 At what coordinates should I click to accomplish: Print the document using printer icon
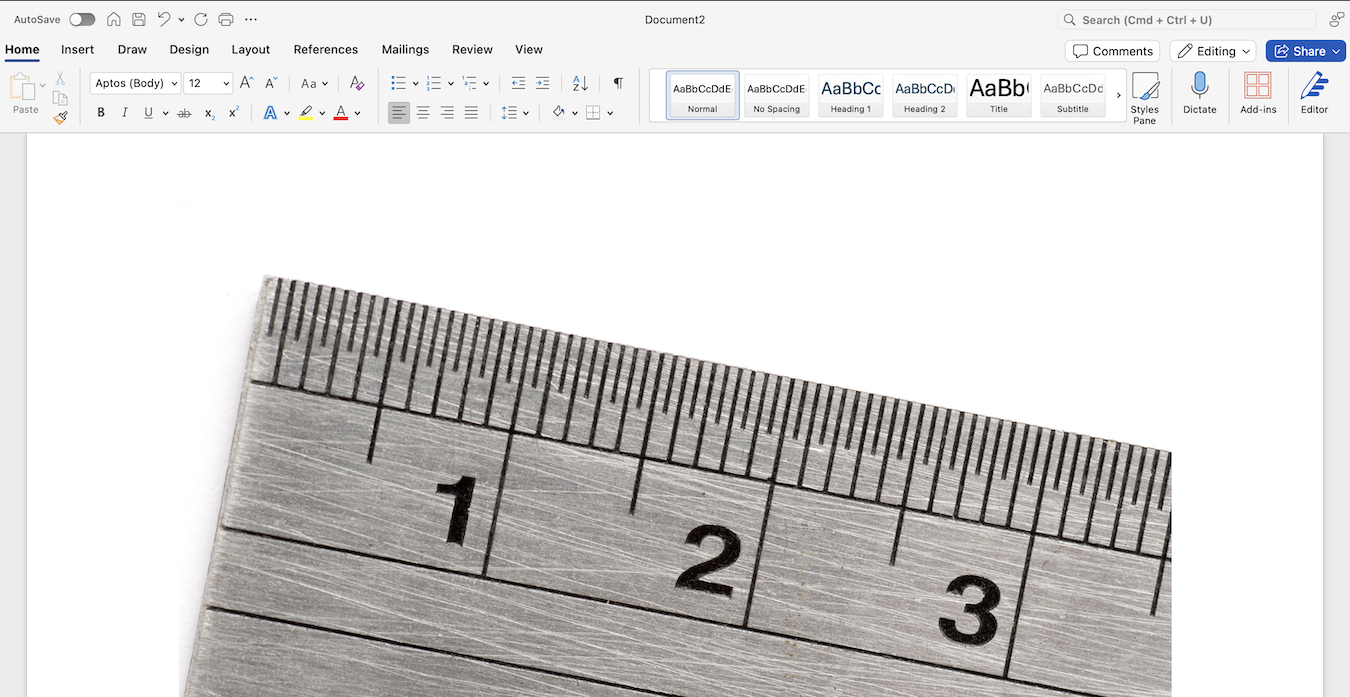point(226,20)
